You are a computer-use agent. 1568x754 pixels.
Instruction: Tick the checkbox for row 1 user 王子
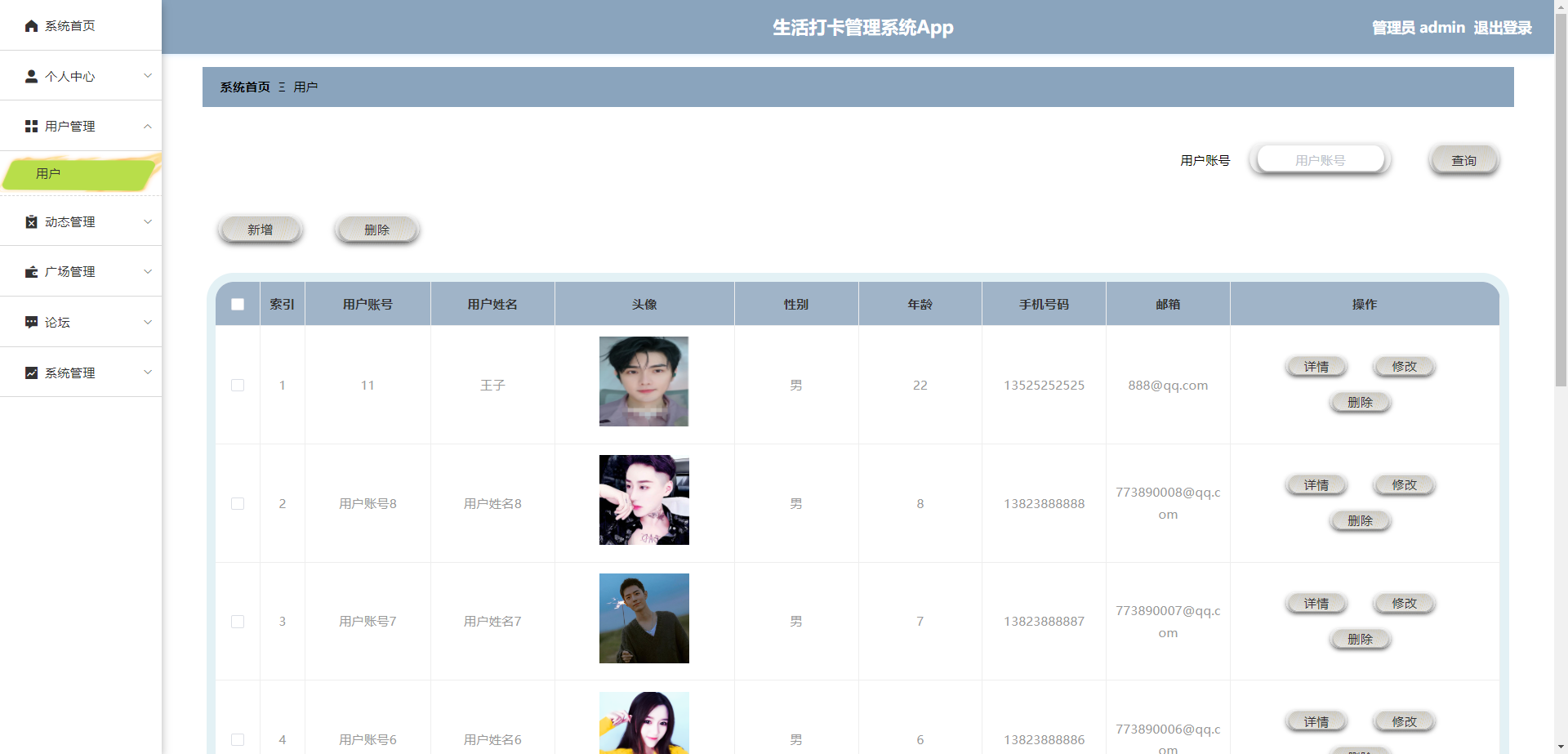[x=237, y=385]
